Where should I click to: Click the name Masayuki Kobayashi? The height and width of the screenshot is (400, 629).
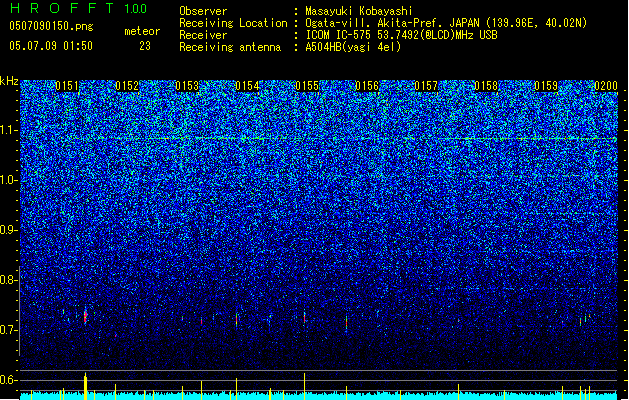click(x=359, y=11)
